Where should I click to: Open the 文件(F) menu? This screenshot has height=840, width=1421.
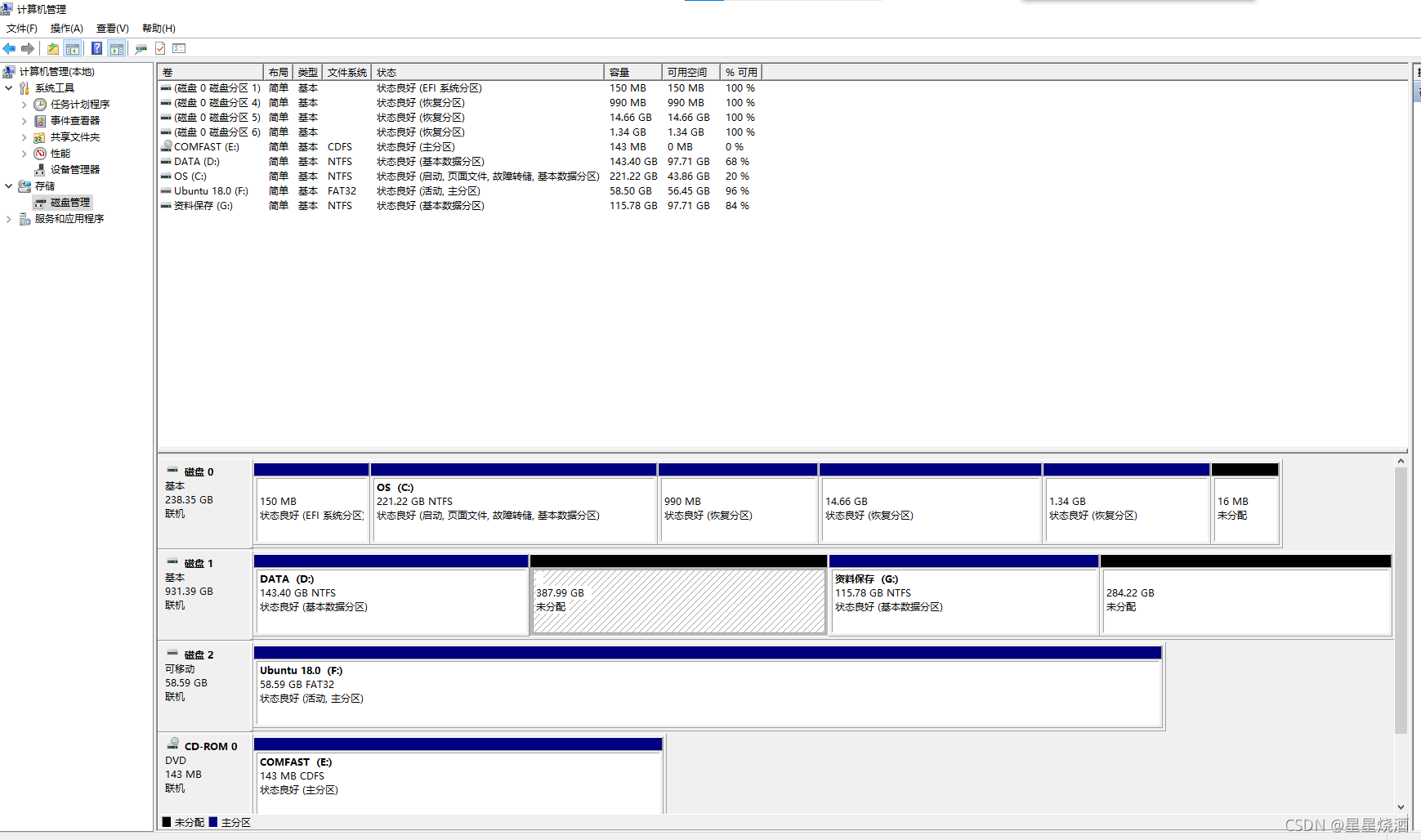point(22,29)
